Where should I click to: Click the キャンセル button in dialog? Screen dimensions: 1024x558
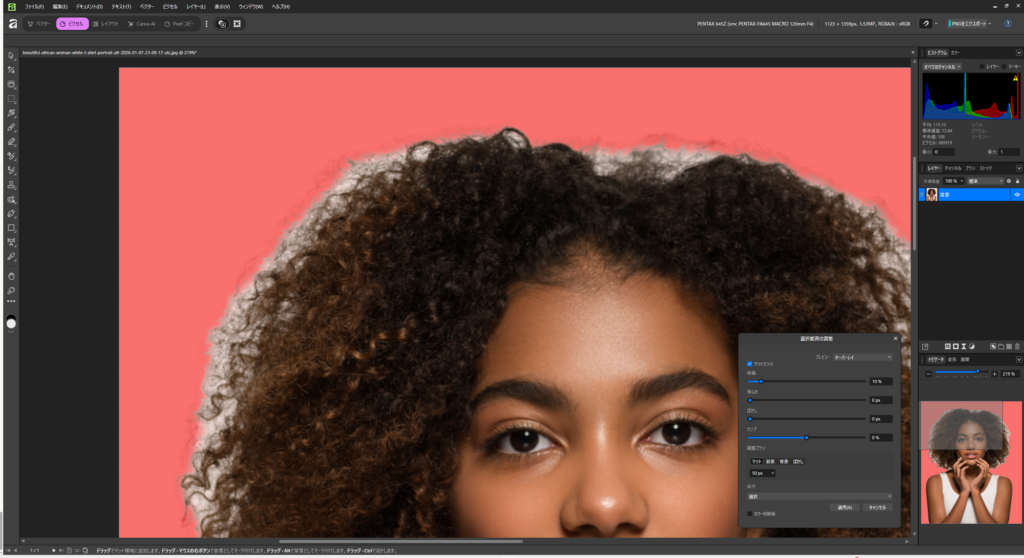pyautogui.click(x=876, y=507)
